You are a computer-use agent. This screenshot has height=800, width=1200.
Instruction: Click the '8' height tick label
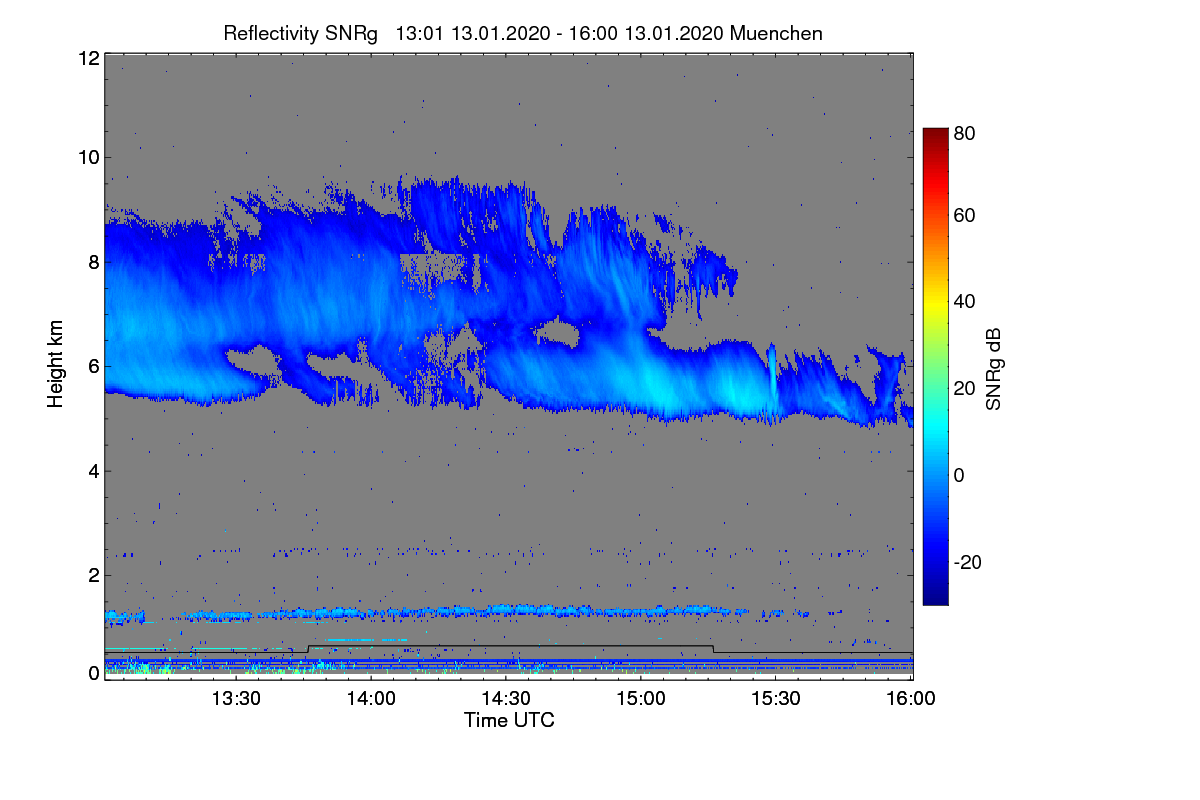(93, 262)
